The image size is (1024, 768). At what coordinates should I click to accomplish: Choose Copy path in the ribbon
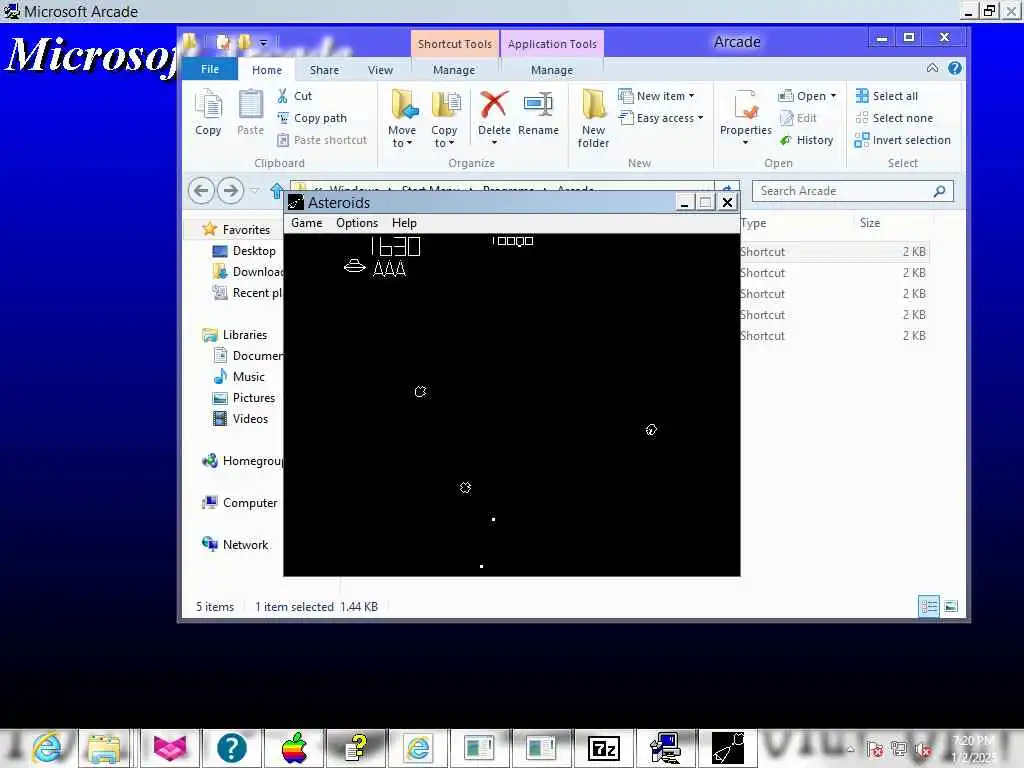(x=312, y=118)
